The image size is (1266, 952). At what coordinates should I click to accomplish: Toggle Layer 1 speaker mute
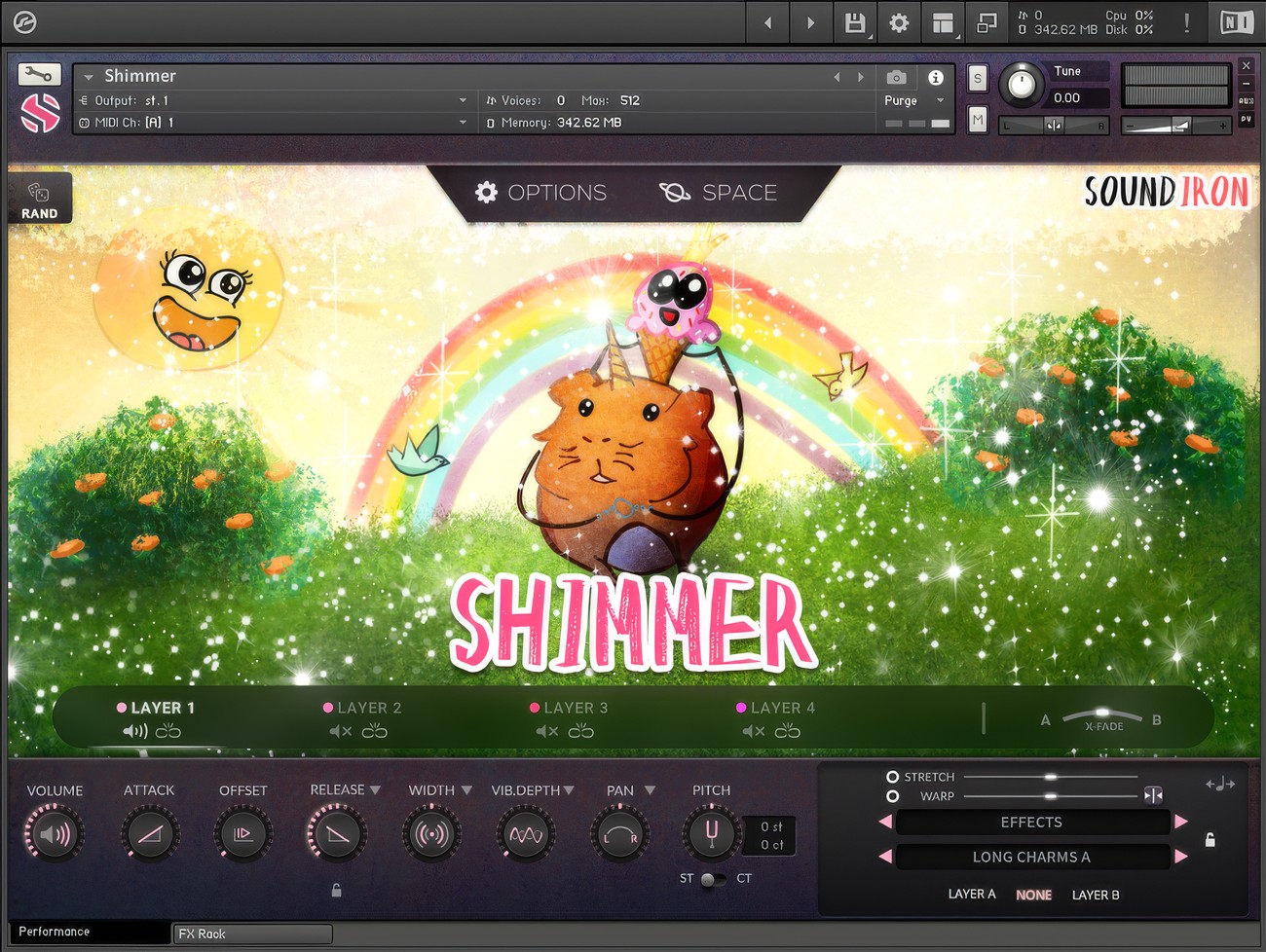point(134,731)
